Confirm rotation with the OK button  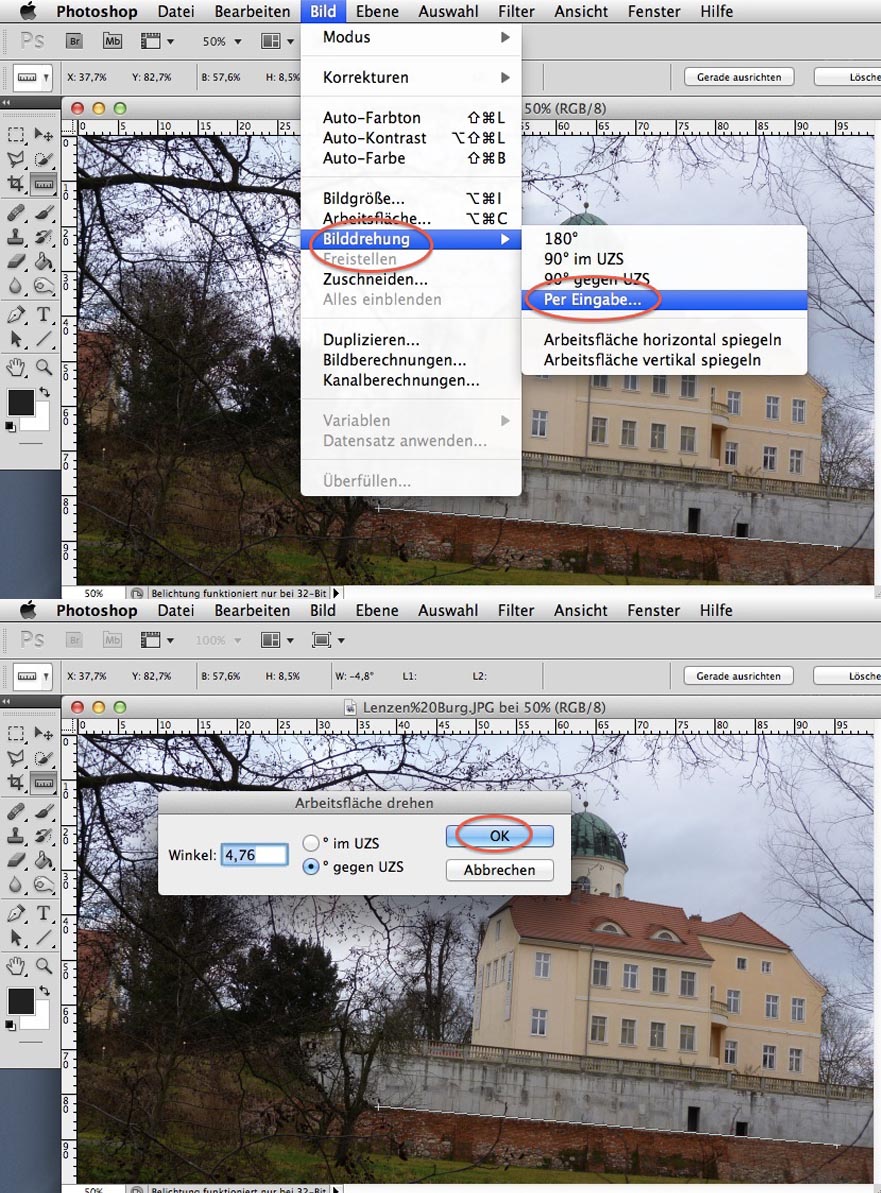[500, 835]
